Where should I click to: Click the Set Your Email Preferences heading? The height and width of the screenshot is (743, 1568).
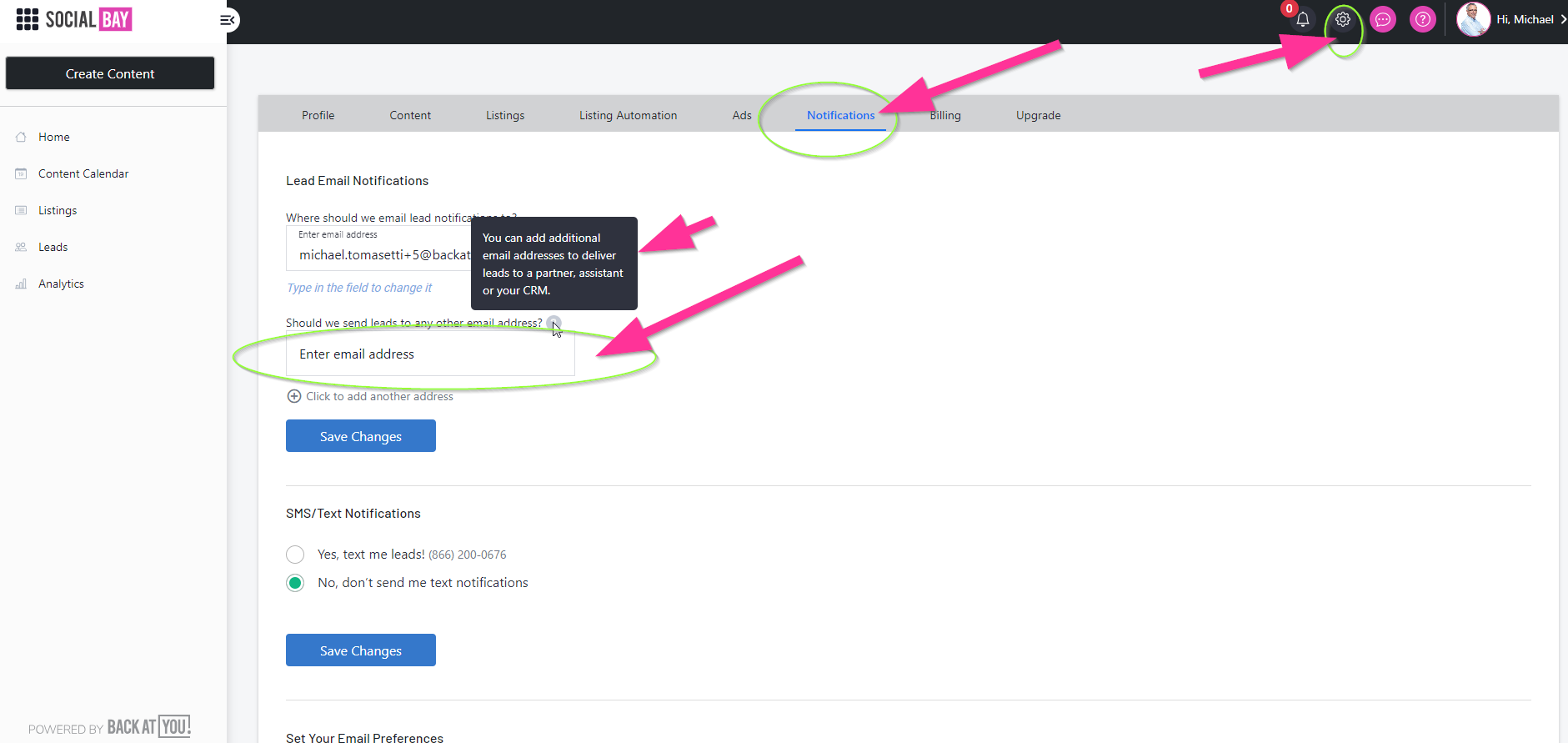[x=364, y=738]
